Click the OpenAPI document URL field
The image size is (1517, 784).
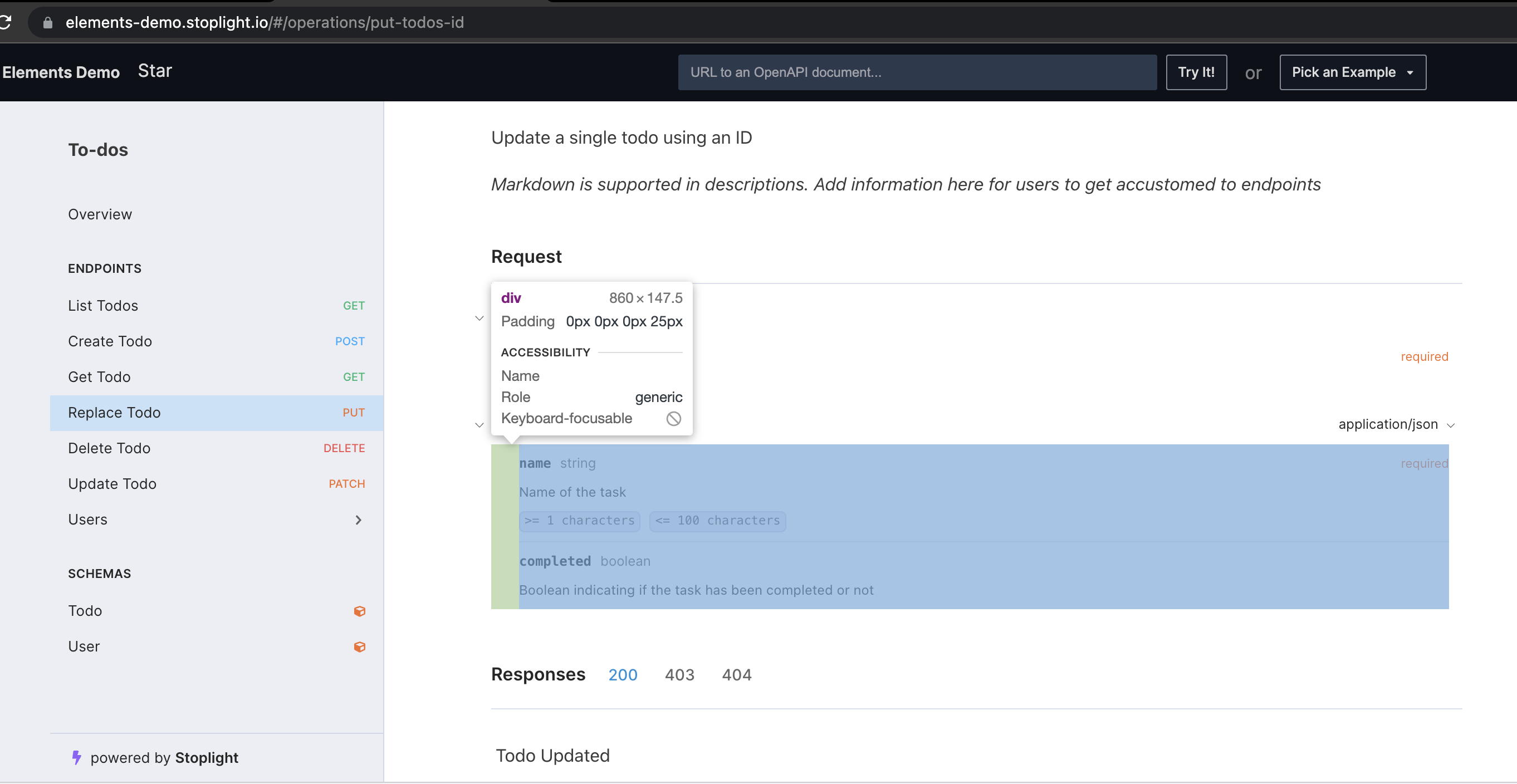[x=917, y=72]
